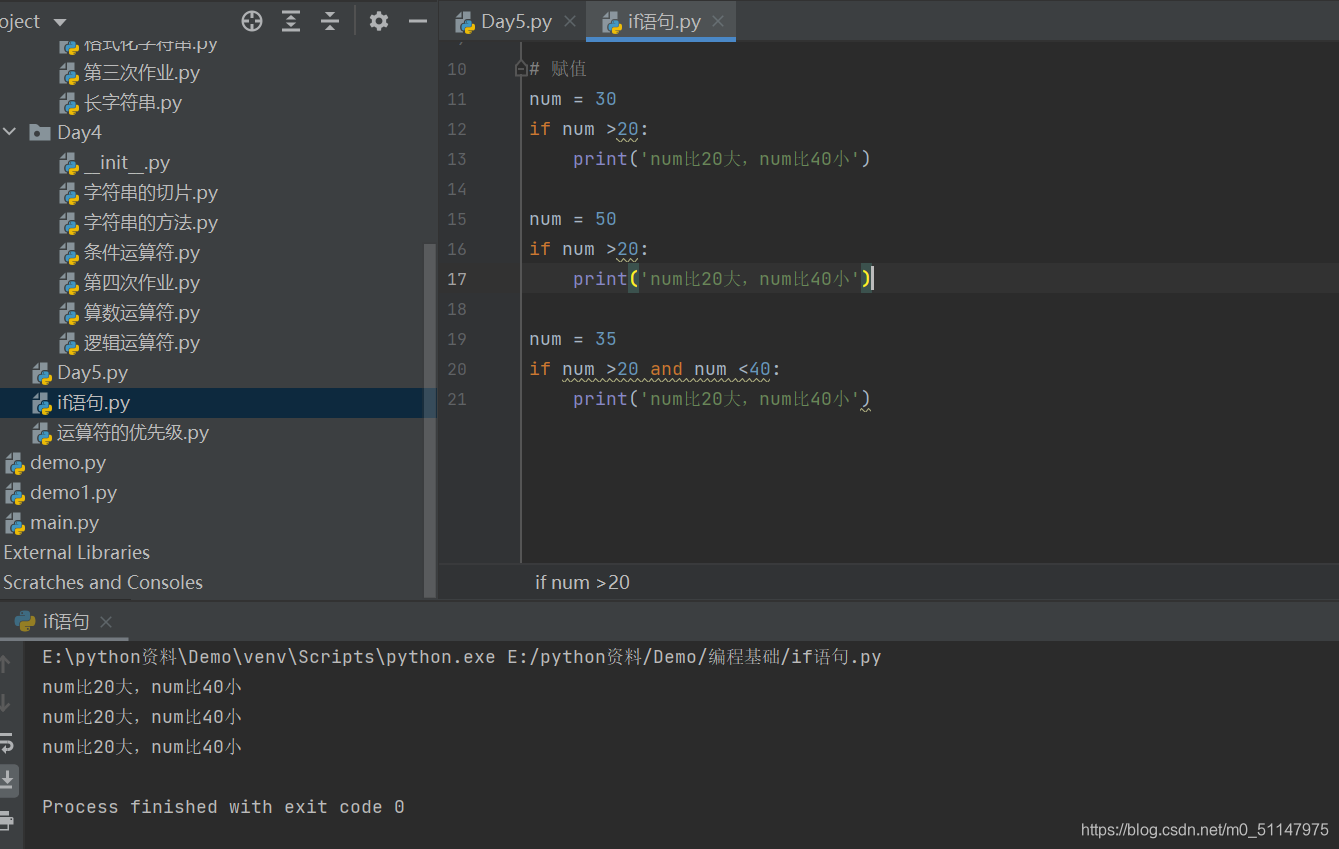Click the Day4 folder icon
The height and width of the screenshot is (849, 1339).
[x=40, y=132]
